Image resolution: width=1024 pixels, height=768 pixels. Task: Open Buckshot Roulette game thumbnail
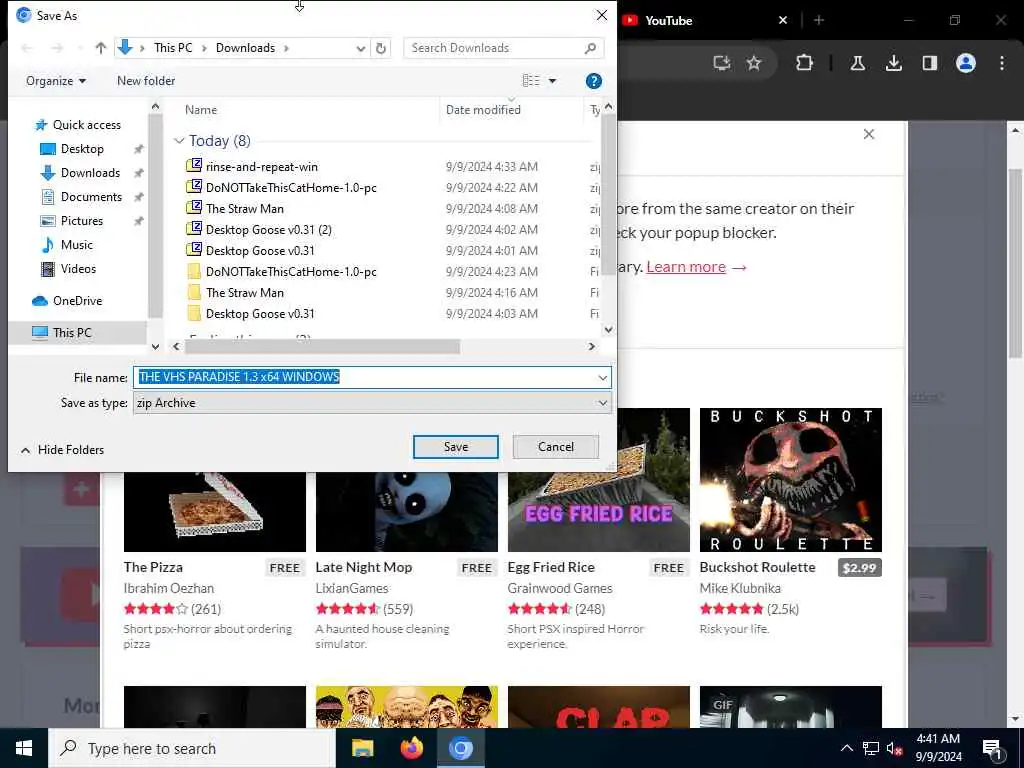[x=790, y=480]
